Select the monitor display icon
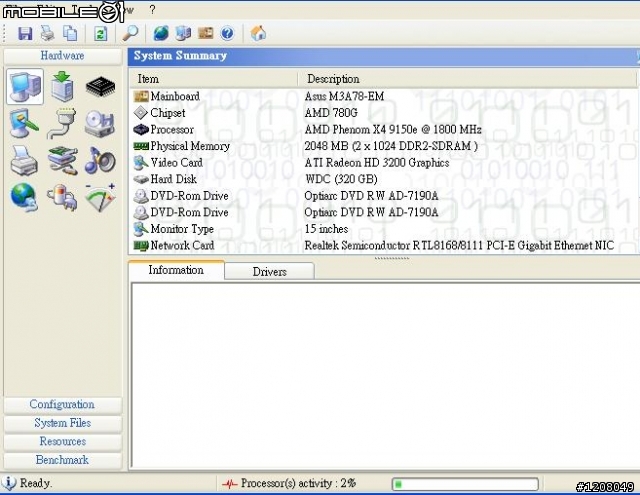This screenshot has height=495, width=640. [x=24, y=124]
